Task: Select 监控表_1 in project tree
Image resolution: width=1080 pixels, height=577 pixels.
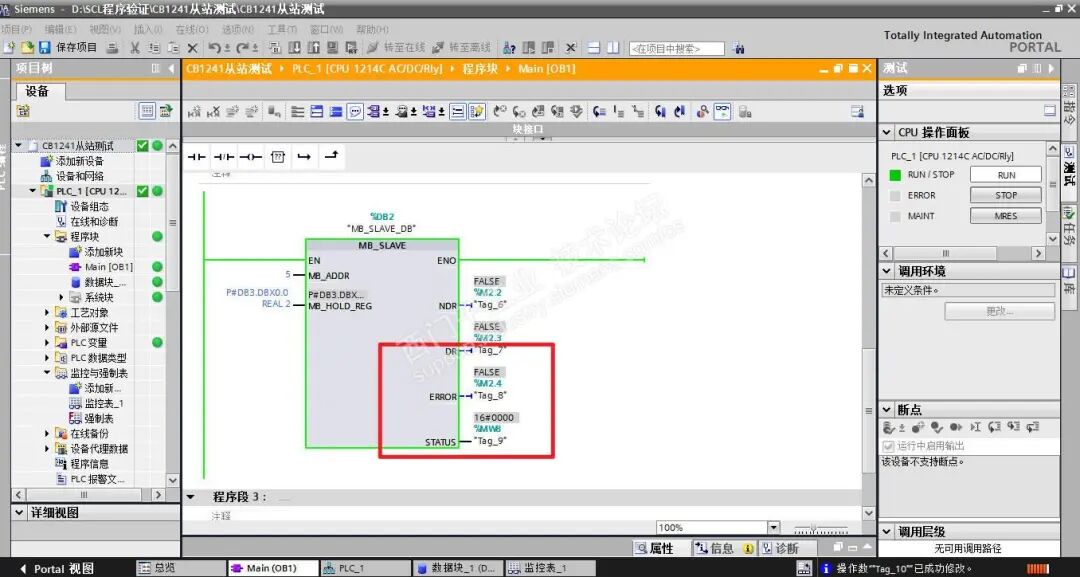Action: [x=103, y=403]
